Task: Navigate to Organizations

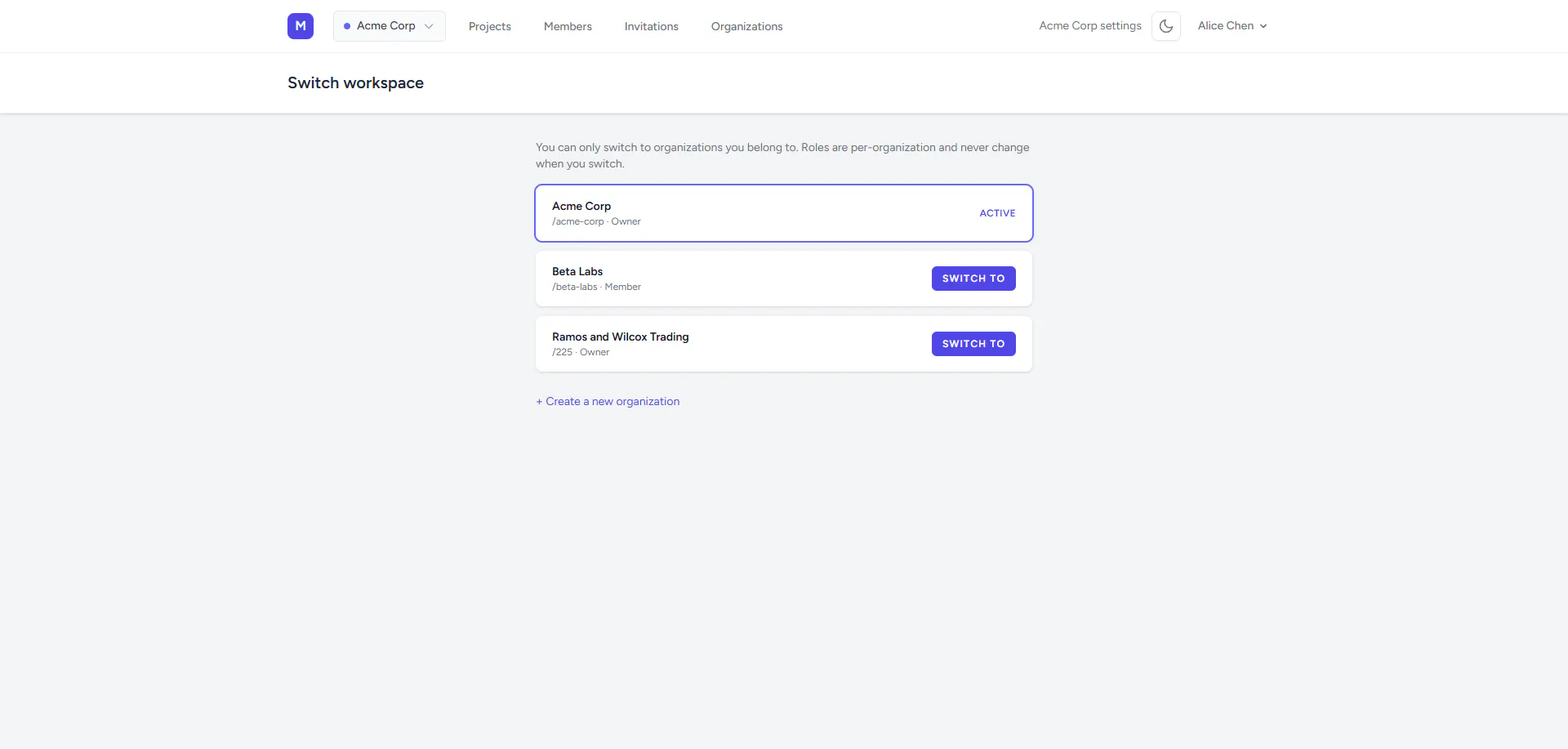Action: point(747,26)
